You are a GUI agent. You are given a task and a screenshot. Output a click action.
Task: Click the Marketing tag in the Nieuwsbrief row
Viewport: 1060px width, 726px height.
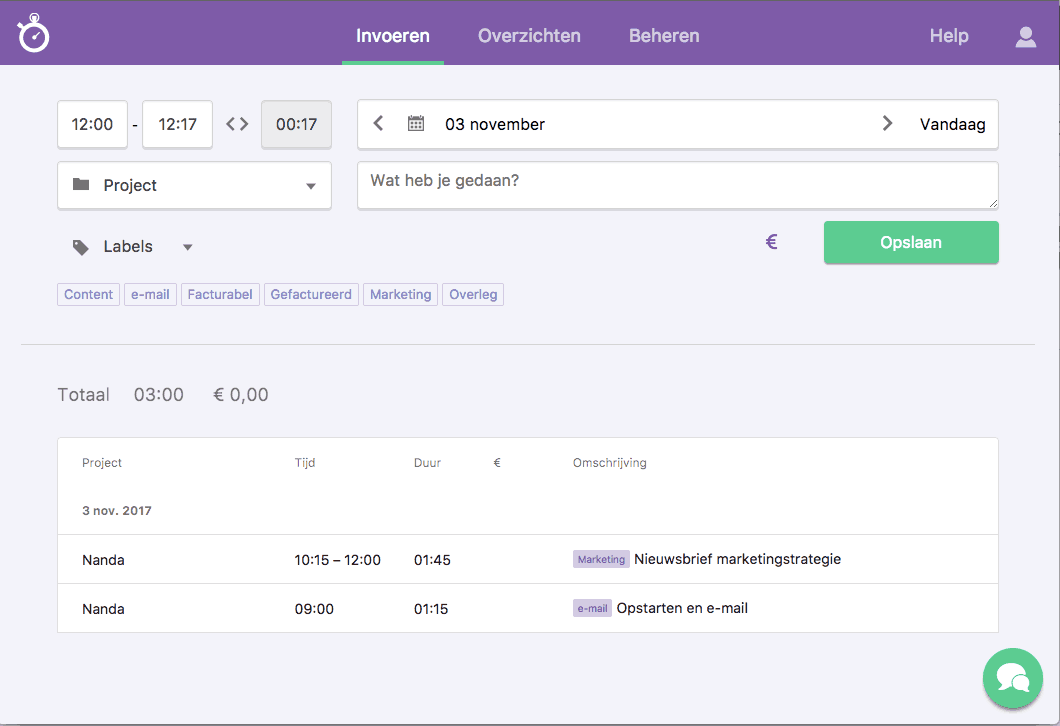602,559
